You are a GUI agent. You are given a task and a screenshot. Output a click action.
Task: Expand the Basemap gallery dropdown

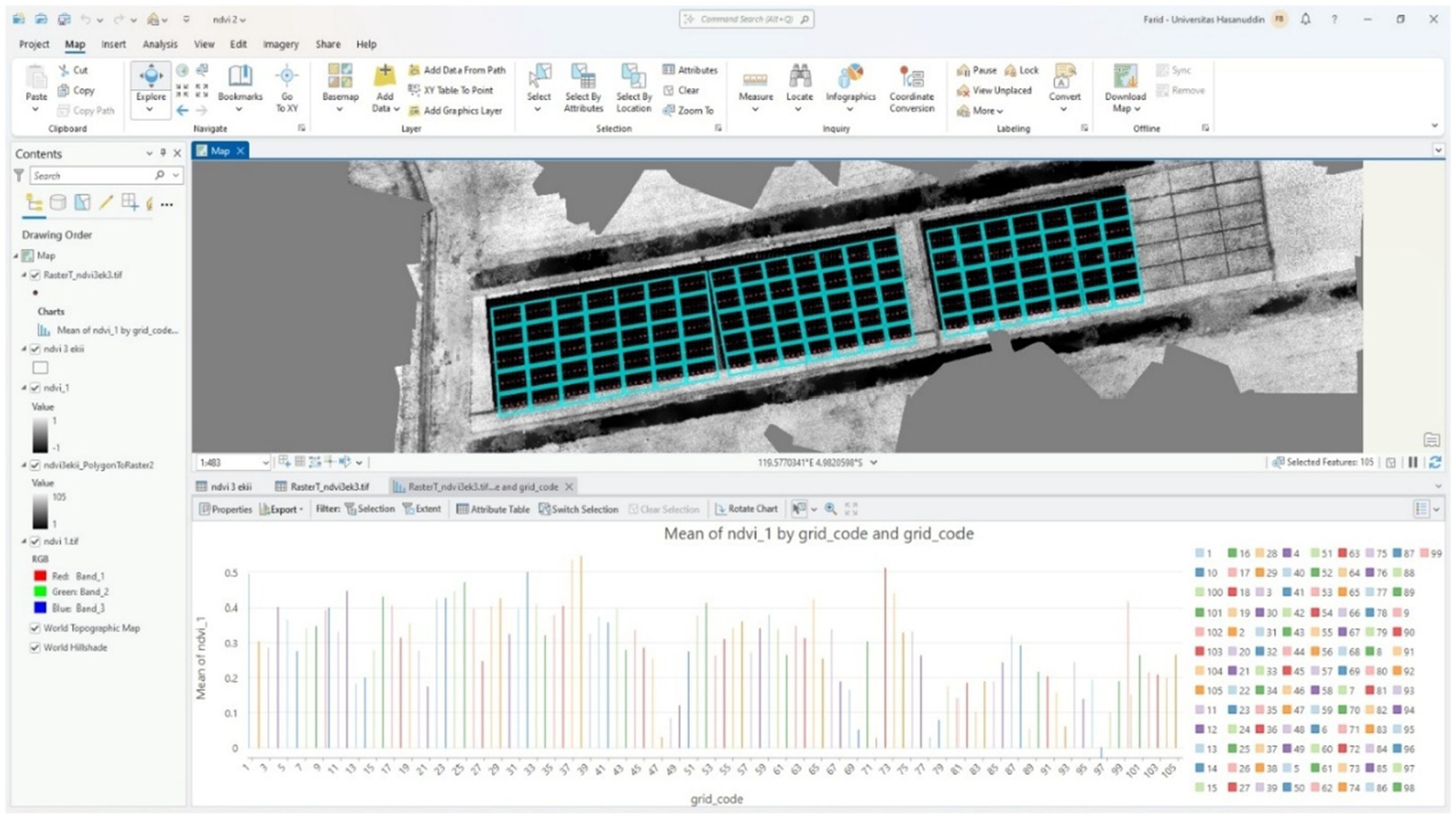point(340,109)
